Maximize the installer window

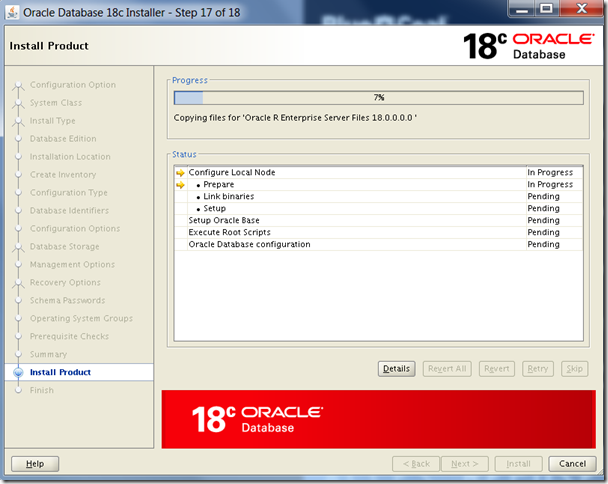546,9
